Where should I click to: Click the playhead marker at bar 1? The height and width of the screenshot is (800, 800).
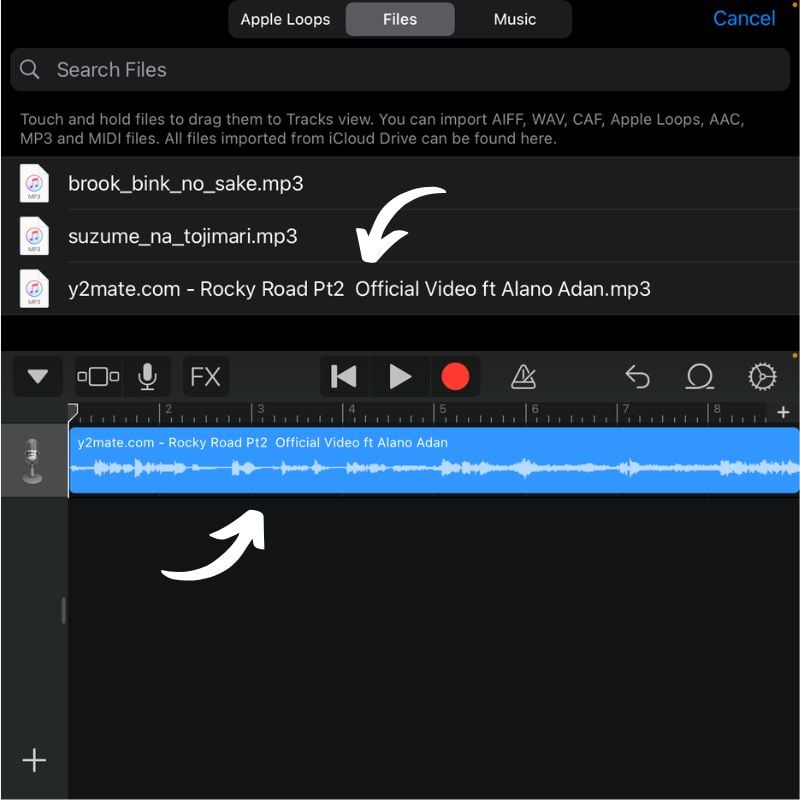click(73, 411)
